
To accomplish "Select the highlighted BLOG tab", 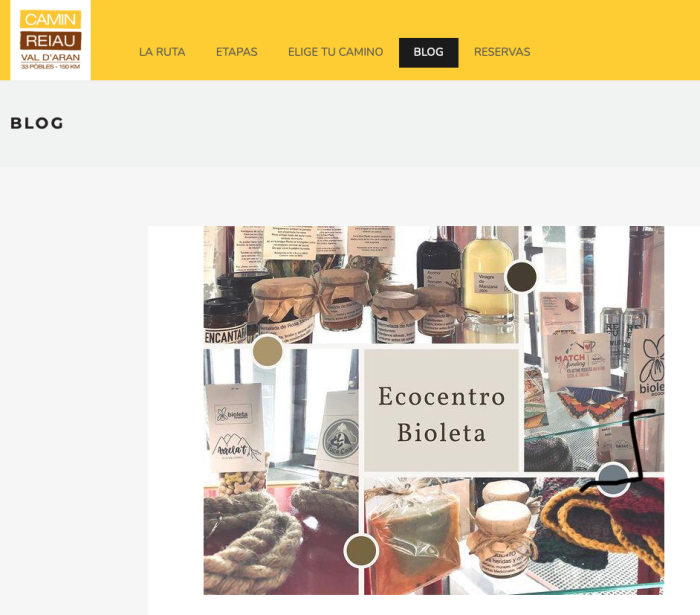I will (429, 53).
